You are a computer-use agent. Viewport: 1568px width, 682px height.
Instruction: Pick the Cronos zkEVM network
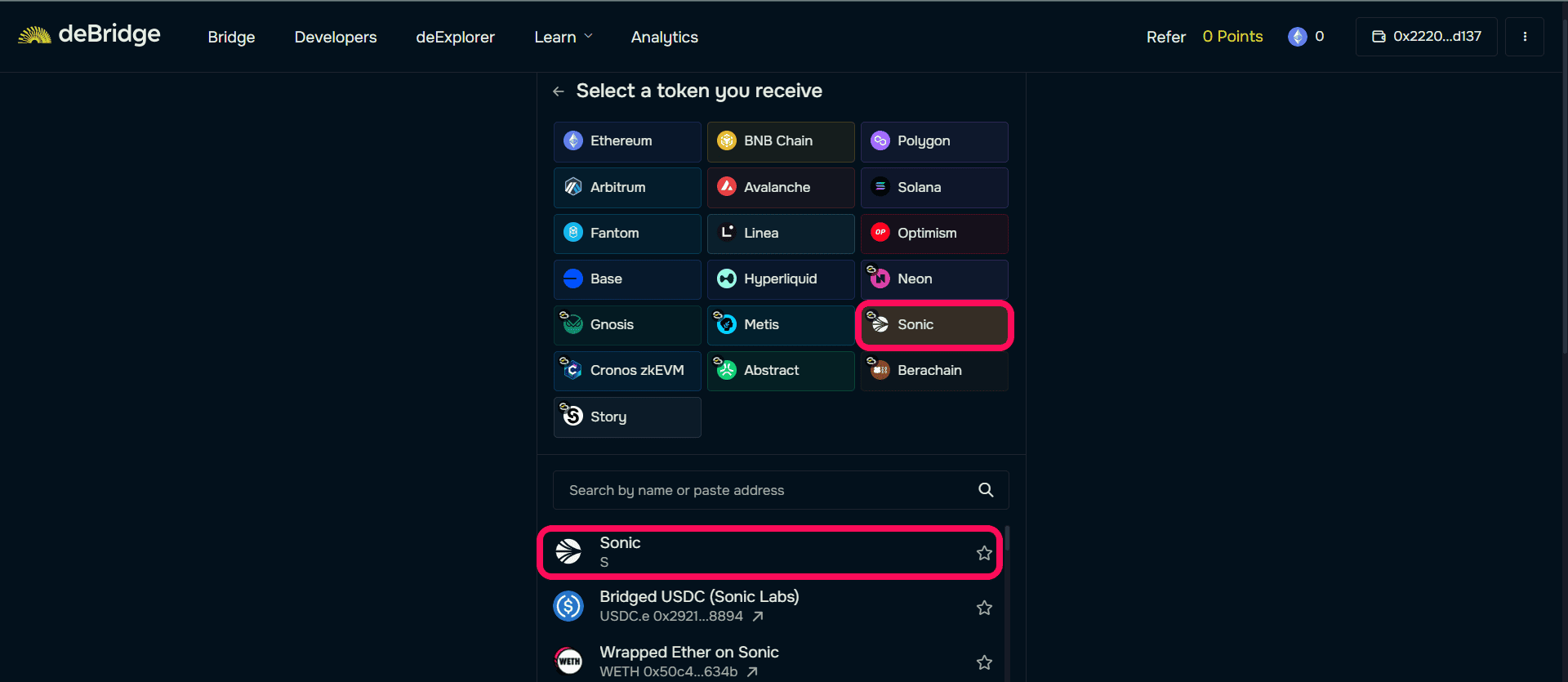pos(627,371)
